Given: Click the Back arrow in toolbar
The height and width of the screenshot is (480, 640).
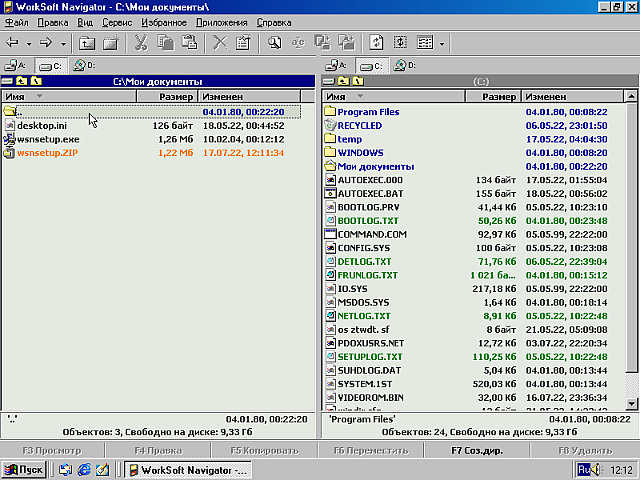Looking at the screenshot, I should 13,43.
